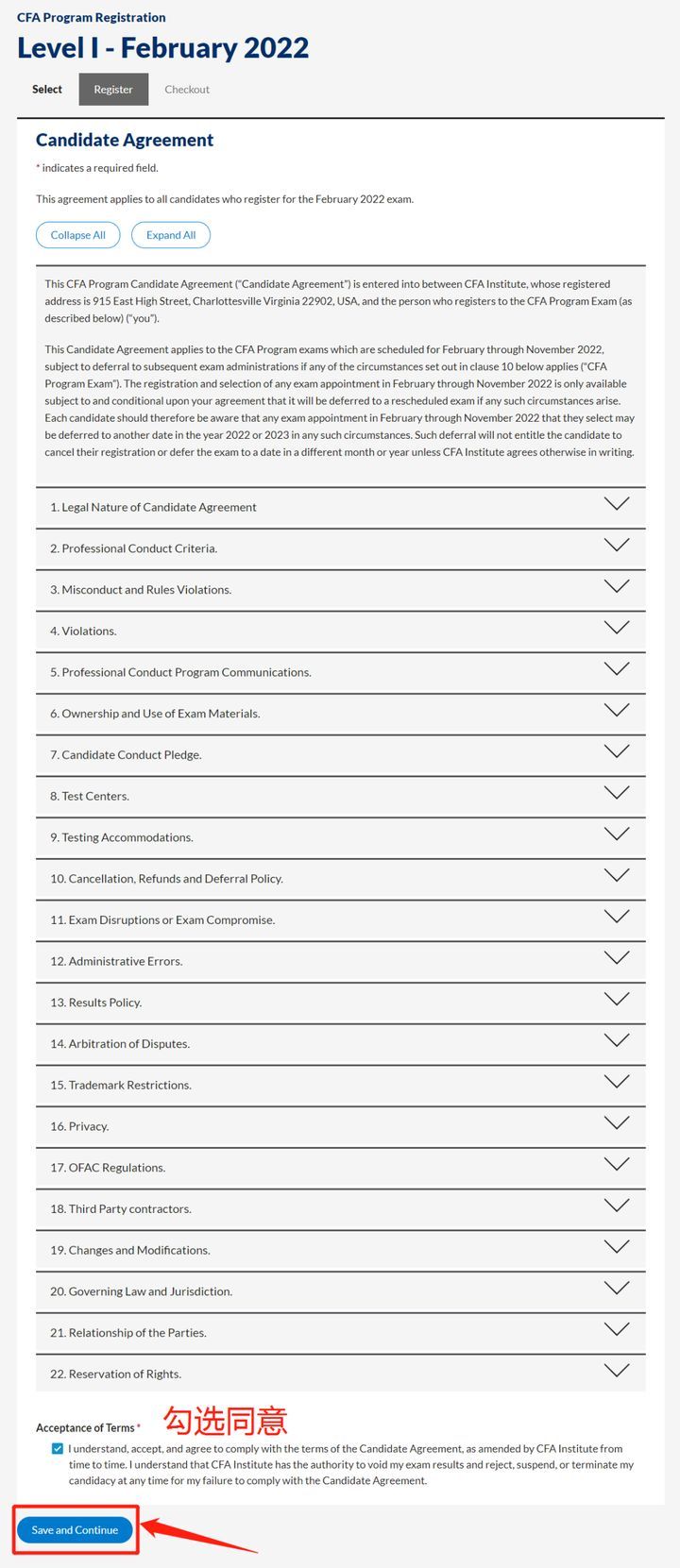Expand Governing Law and Jurisdiction section
The width and height of the screenshot is (680, 1568).
[x=141, y=1291]
